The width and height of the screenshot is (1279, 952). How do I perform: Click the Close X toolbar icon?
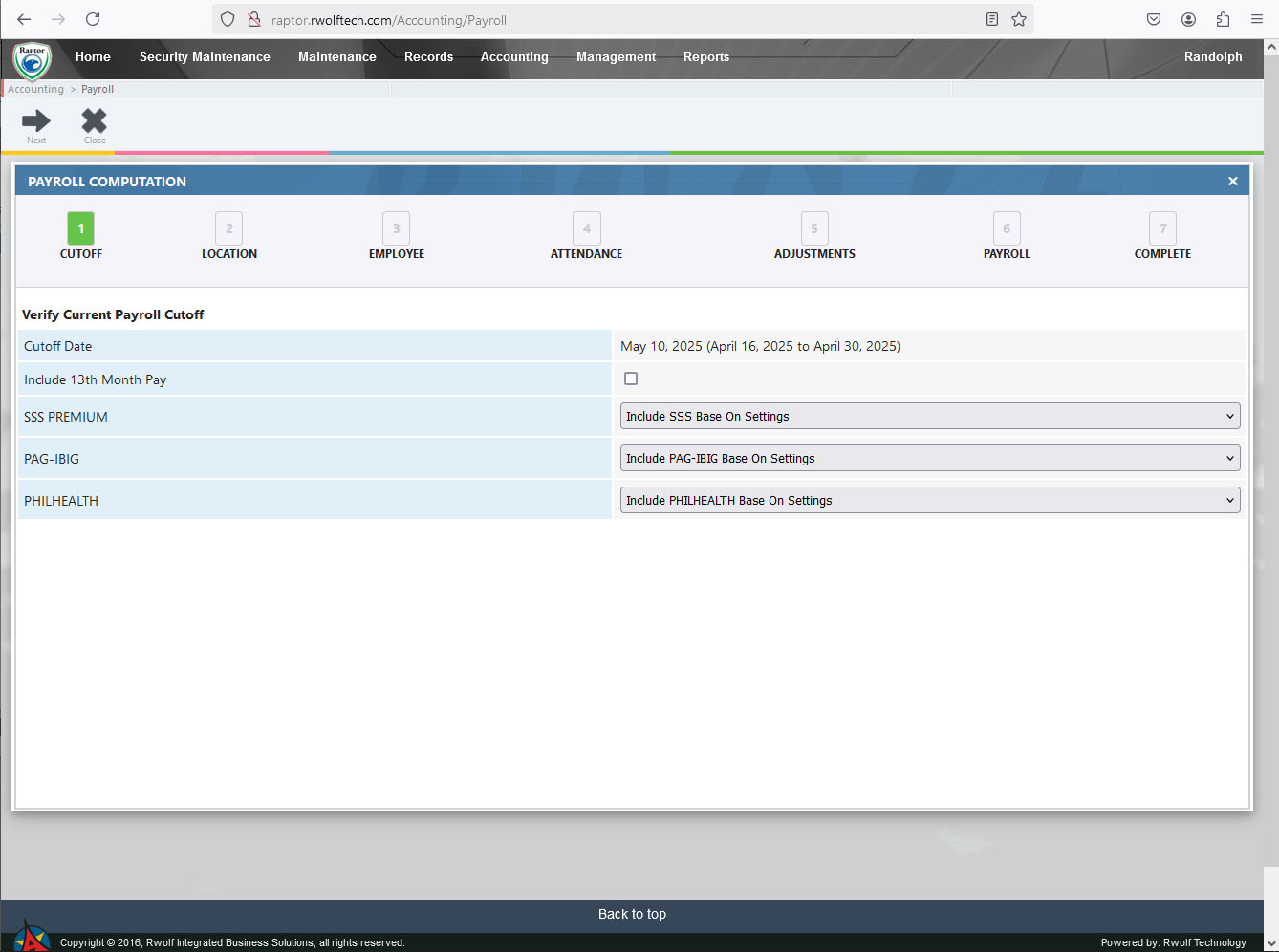94,121
